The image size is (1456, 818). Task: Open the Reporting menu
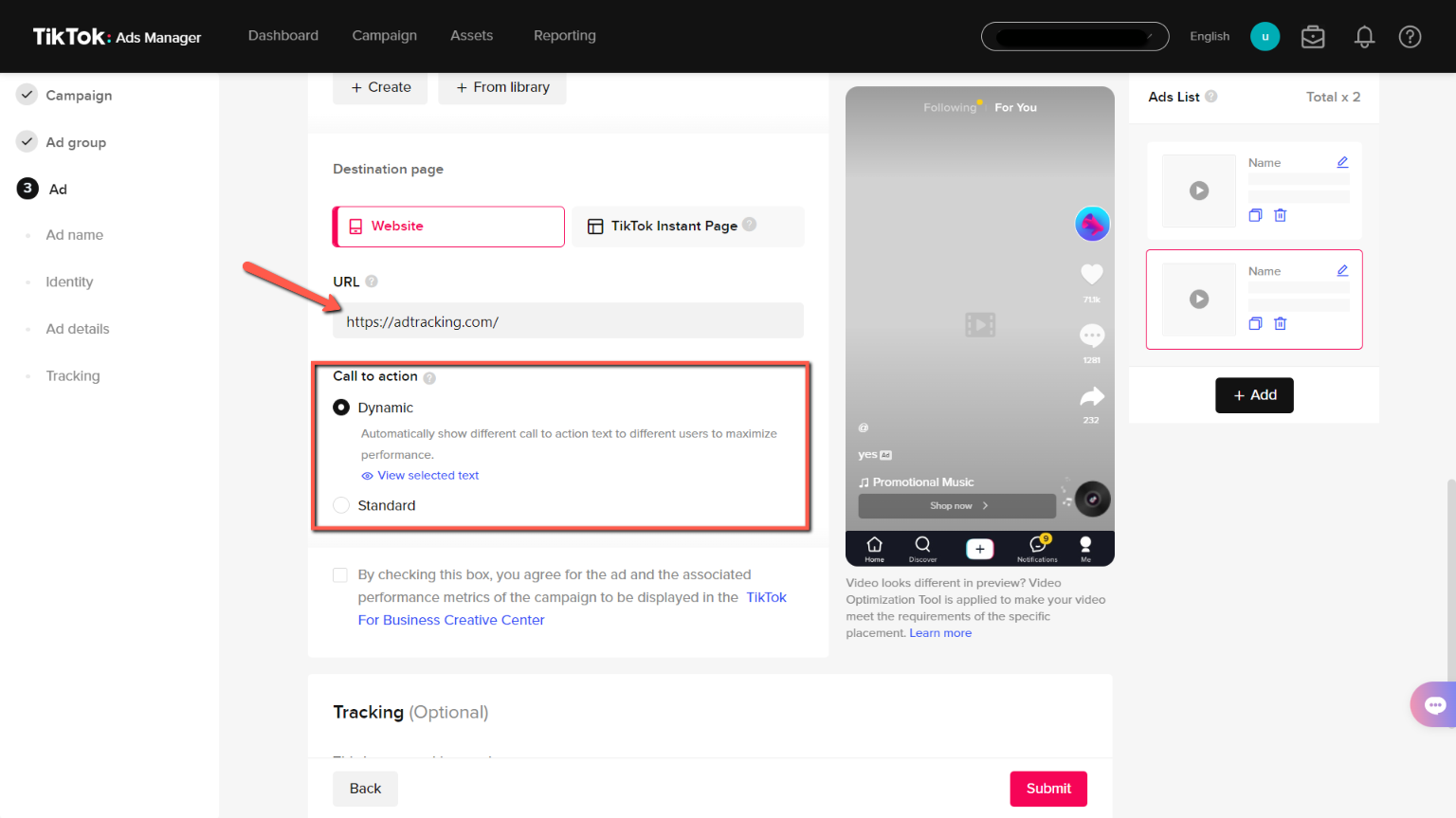(x=565, y=35)
